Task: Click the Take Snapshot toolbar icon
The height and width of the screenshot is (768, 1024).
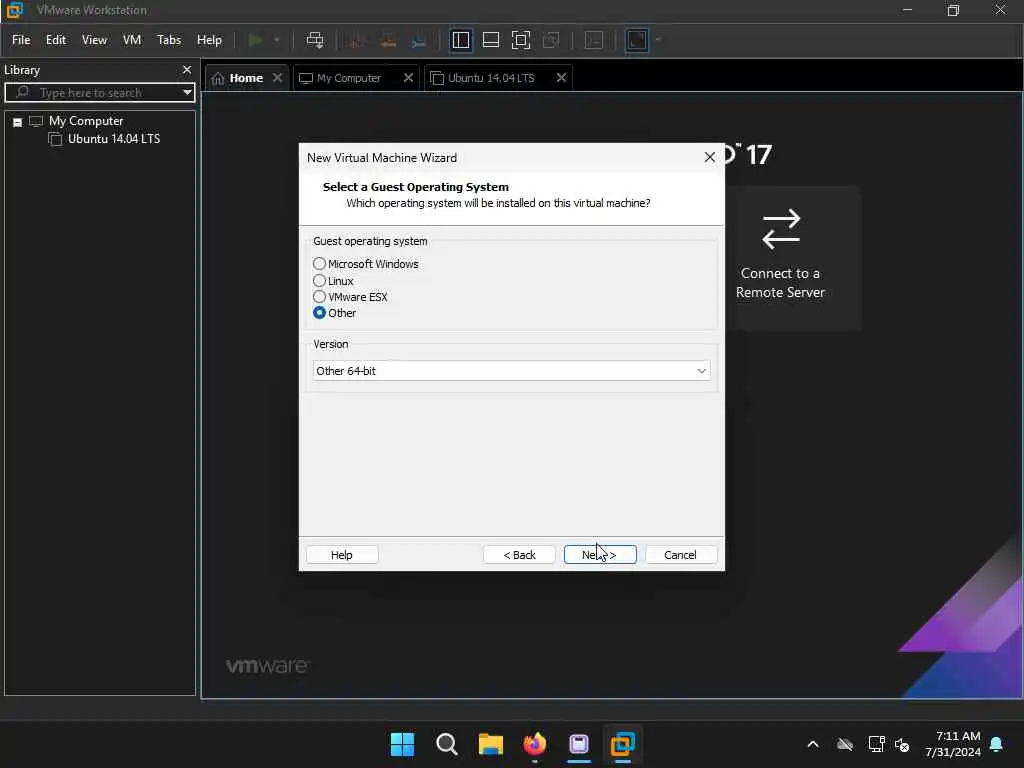Action: pyautogui.click(x=357, y=40)
